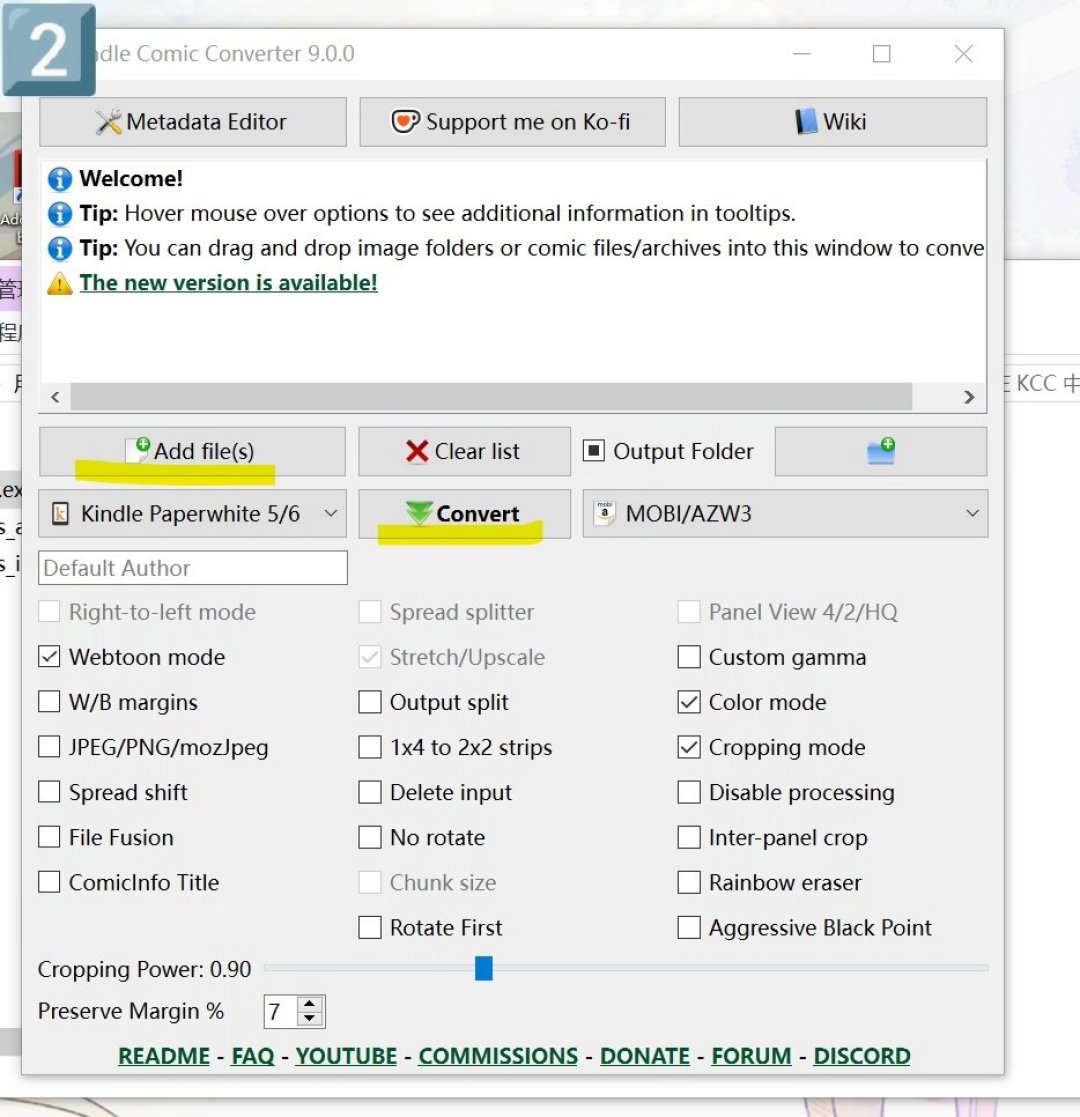
Task: Click the log scrollbar right arrow
Action: [x=969, y=397]
